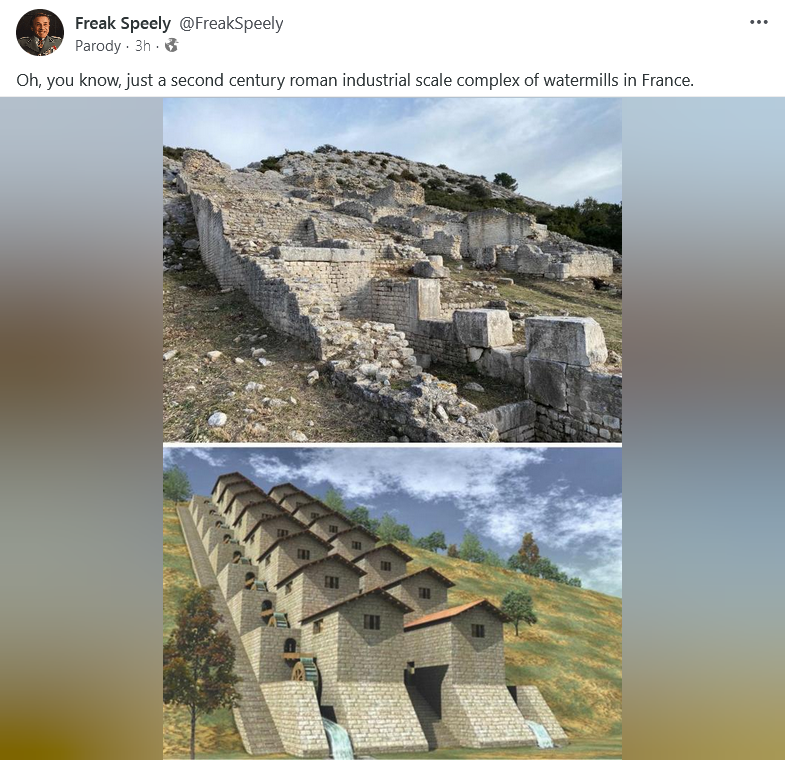Screen dimensions: 789x764
Task: Click the blurred background right of the images
Action: pos(703,428)
